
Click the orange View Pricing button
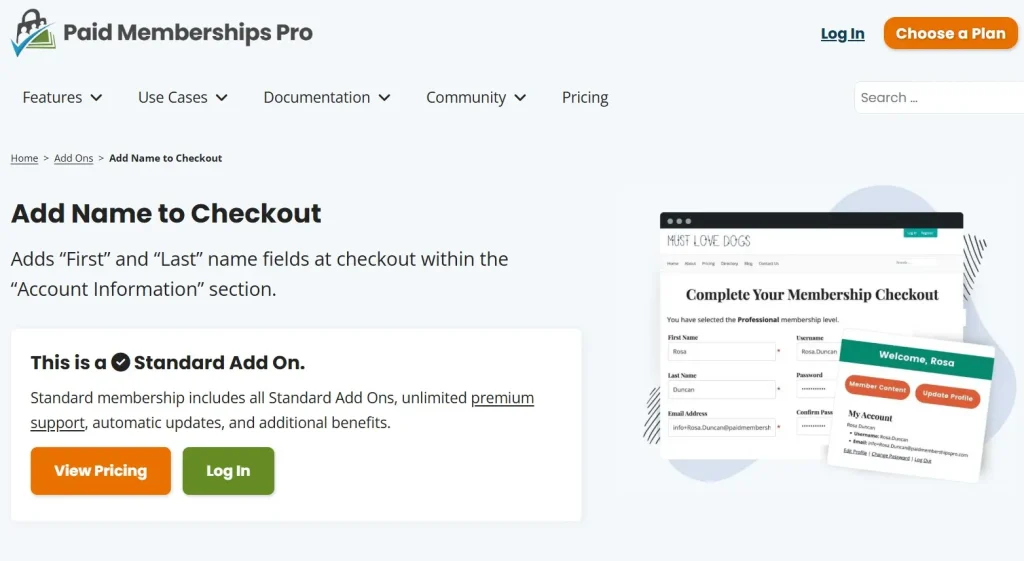pos(101,471)
